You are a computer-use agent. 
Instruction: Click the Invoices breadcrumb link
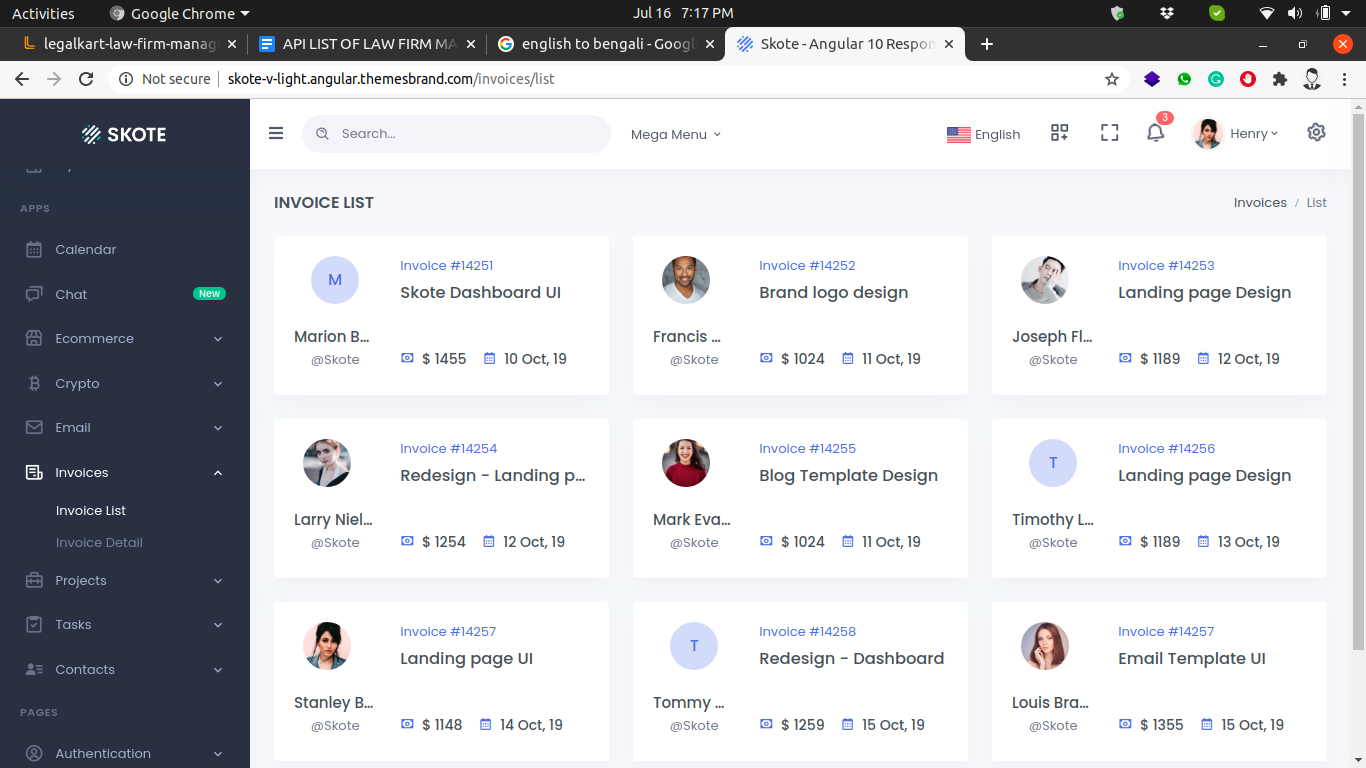1259,203
